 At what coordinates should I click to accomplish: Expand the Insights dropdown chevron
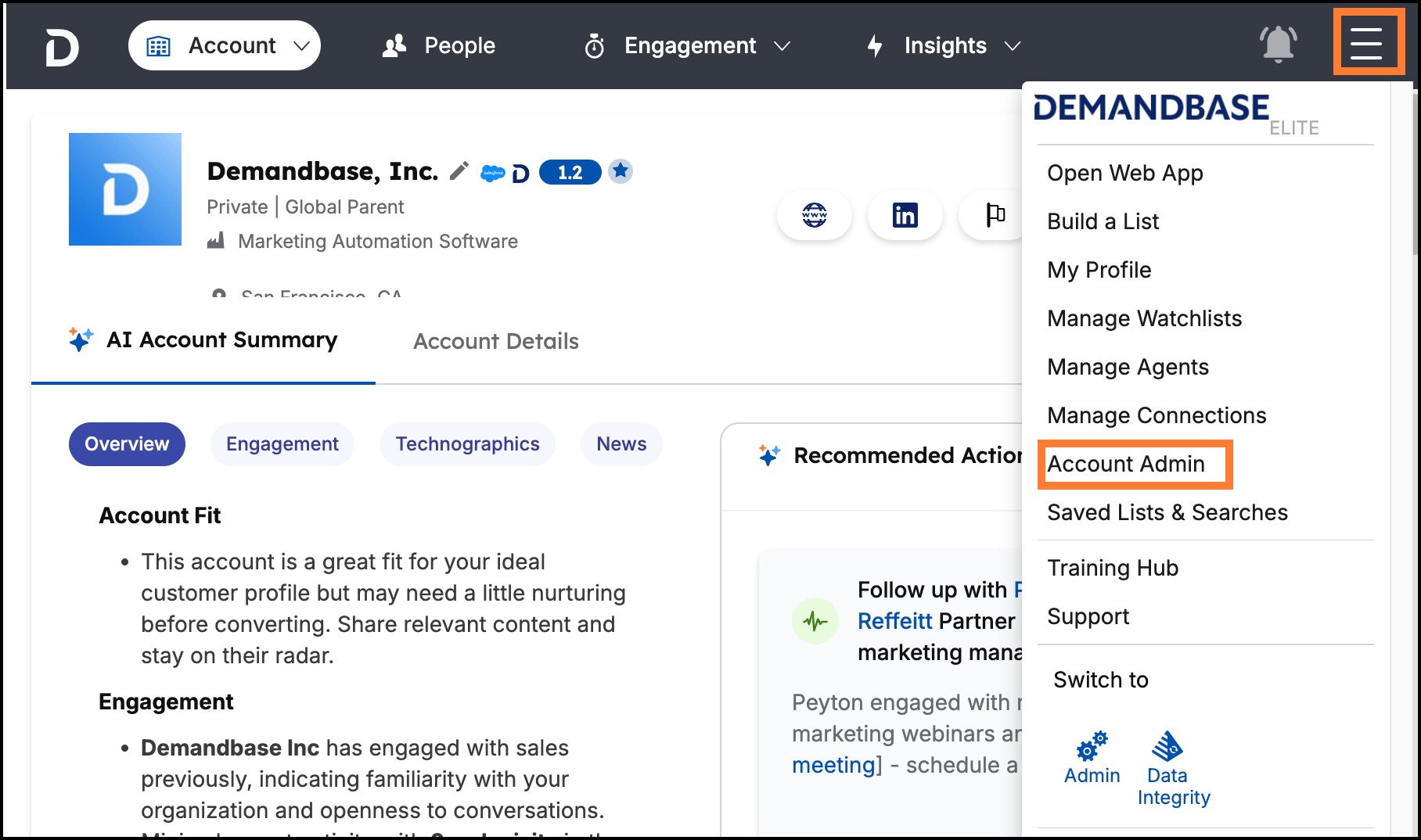point(1013,46)
